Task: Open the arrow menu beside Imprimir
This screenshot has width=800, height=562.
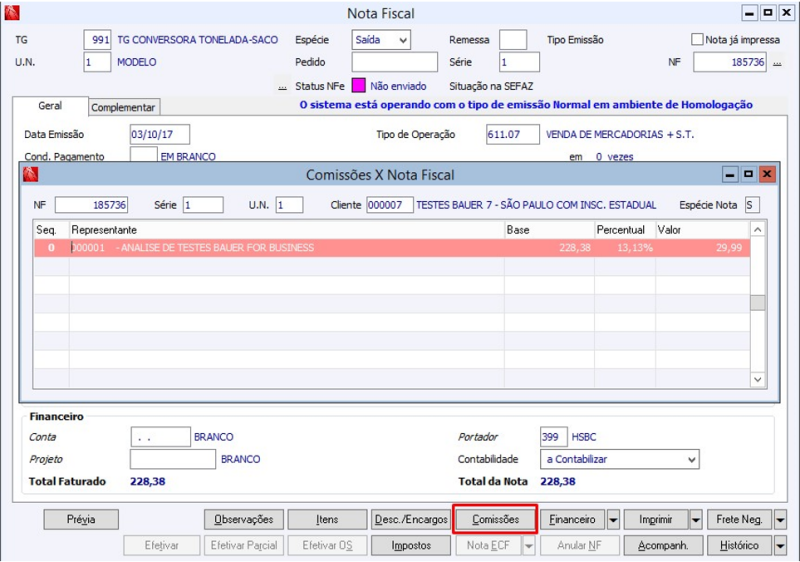Action: 696,520
